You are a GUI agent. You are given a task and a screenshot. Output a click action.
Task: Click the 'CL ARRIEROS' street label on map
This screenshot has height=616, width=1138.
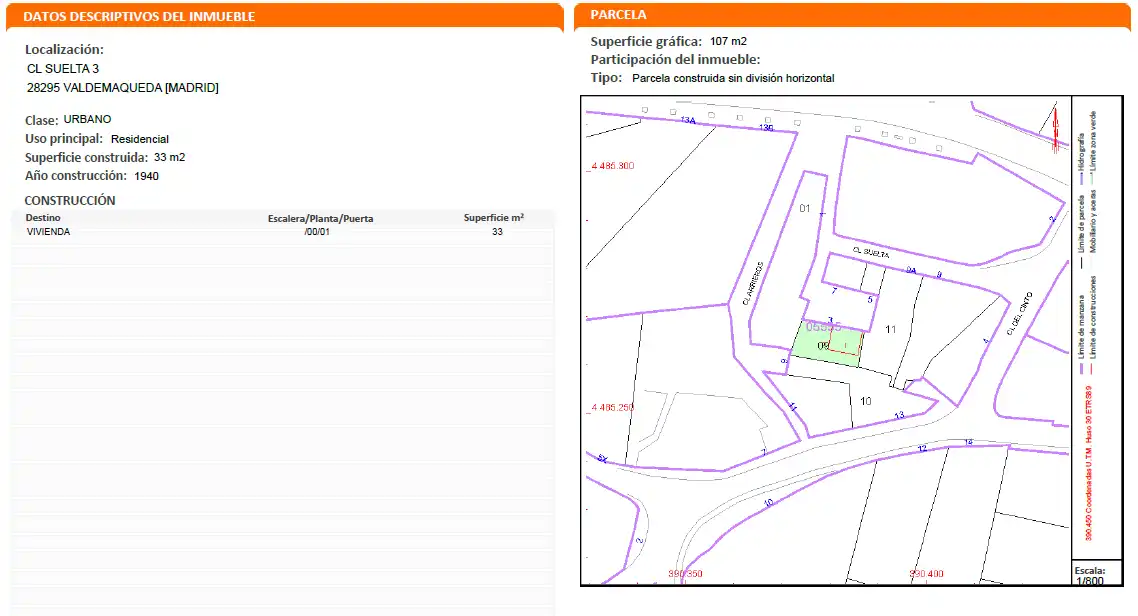click(x=753, y=283)
